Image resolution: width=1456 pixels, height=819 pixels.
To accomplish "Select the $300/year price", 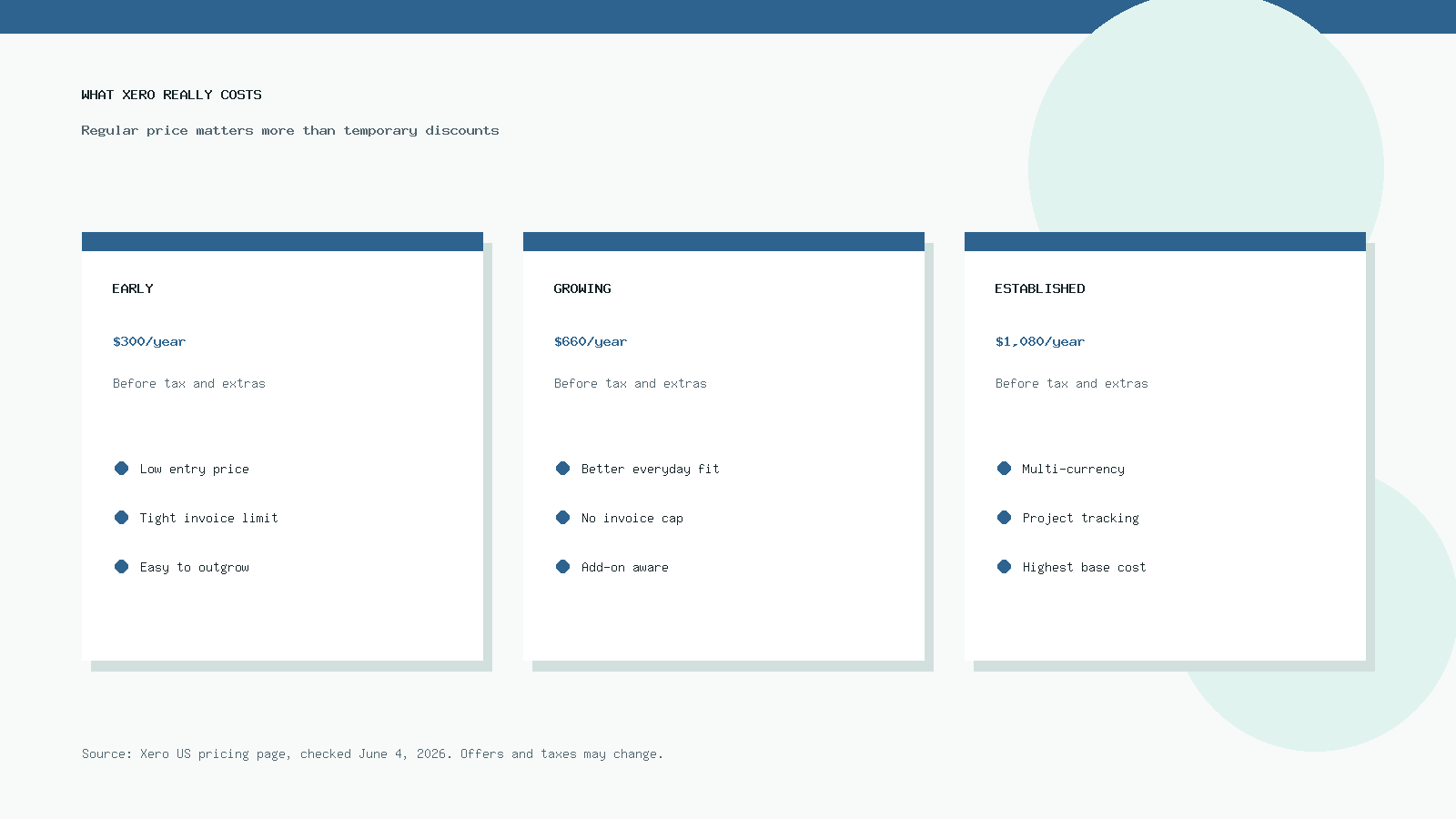I will [149, 342].
